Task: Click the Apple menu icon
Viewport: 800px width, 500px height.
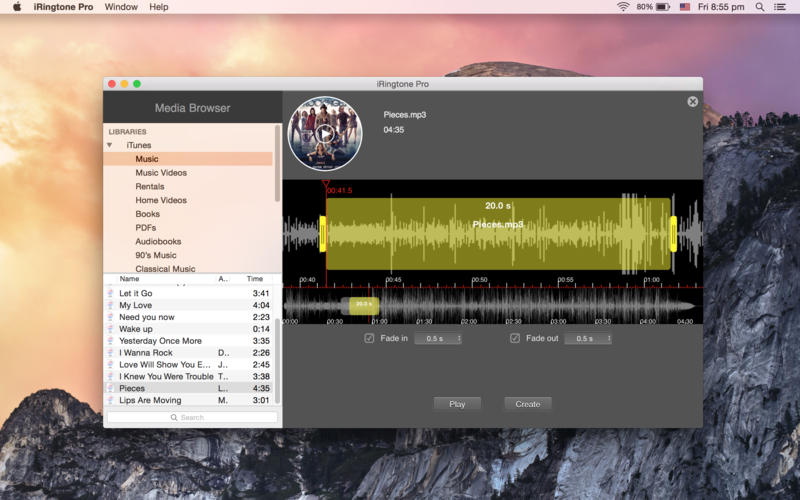Action: (17, 7)
